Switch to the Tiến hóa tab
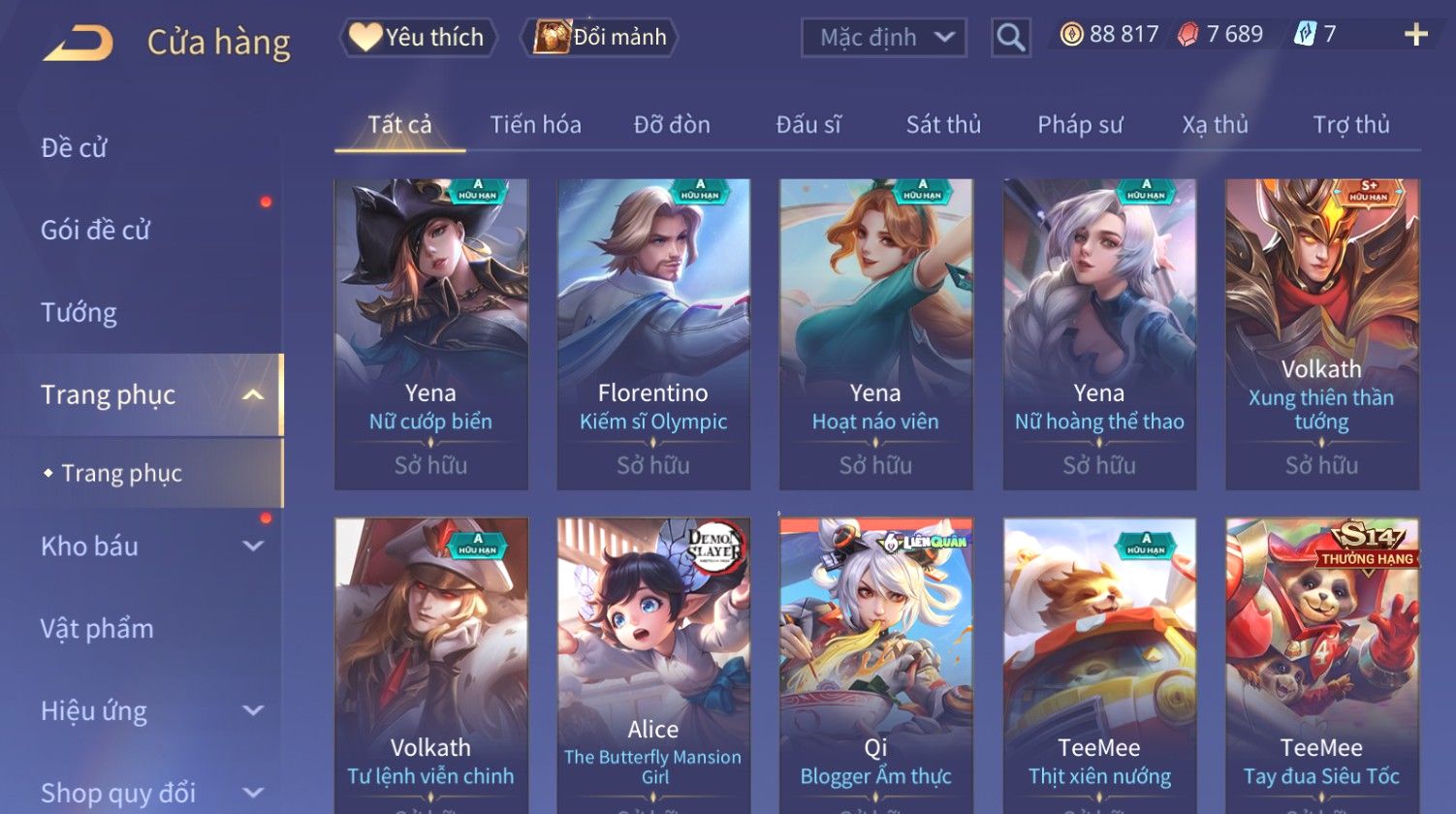 [535, 124]
